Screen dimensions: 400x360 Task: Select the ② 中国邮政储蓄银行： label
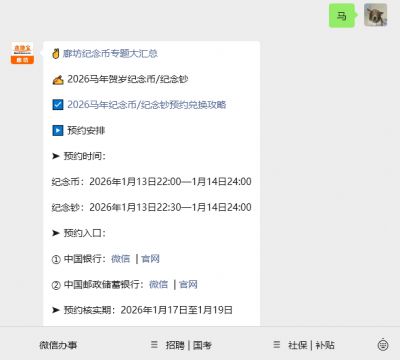point(98,284)
